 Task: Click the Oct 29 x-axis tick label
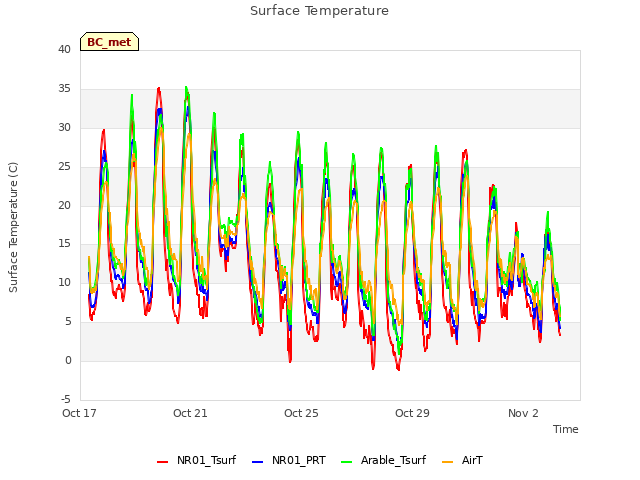(412, 413)
